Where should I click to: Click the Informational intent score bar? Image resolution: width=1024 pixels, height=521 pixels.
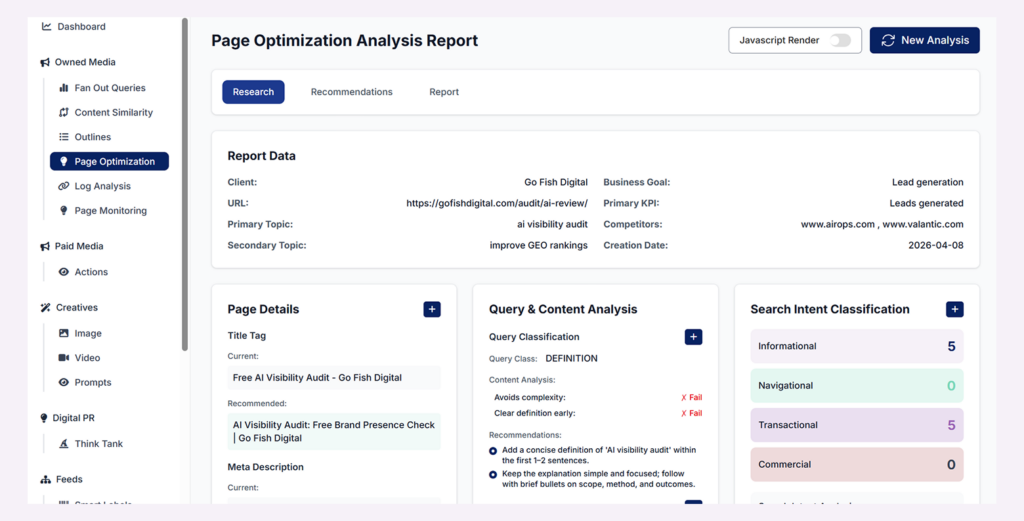[x=857, y=347]
